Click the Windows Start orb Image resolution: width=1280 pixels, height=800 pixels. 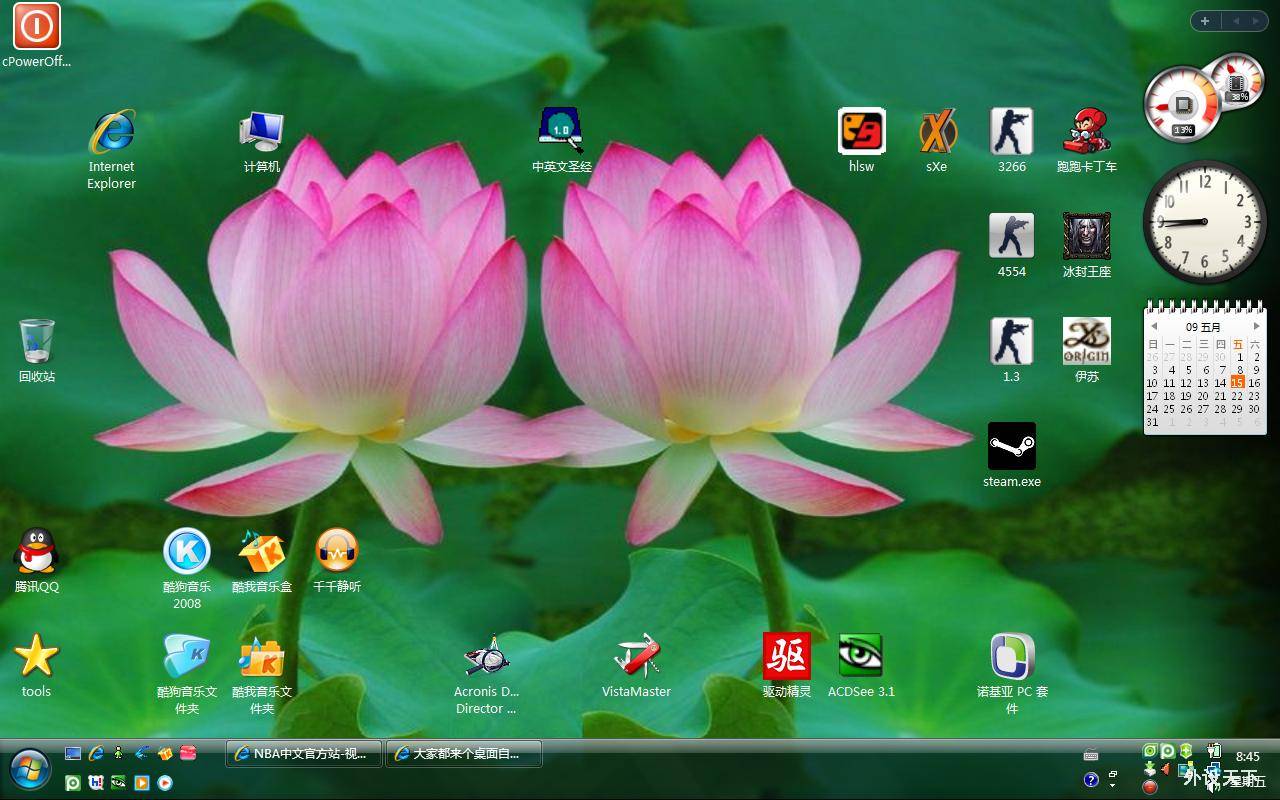30,770
